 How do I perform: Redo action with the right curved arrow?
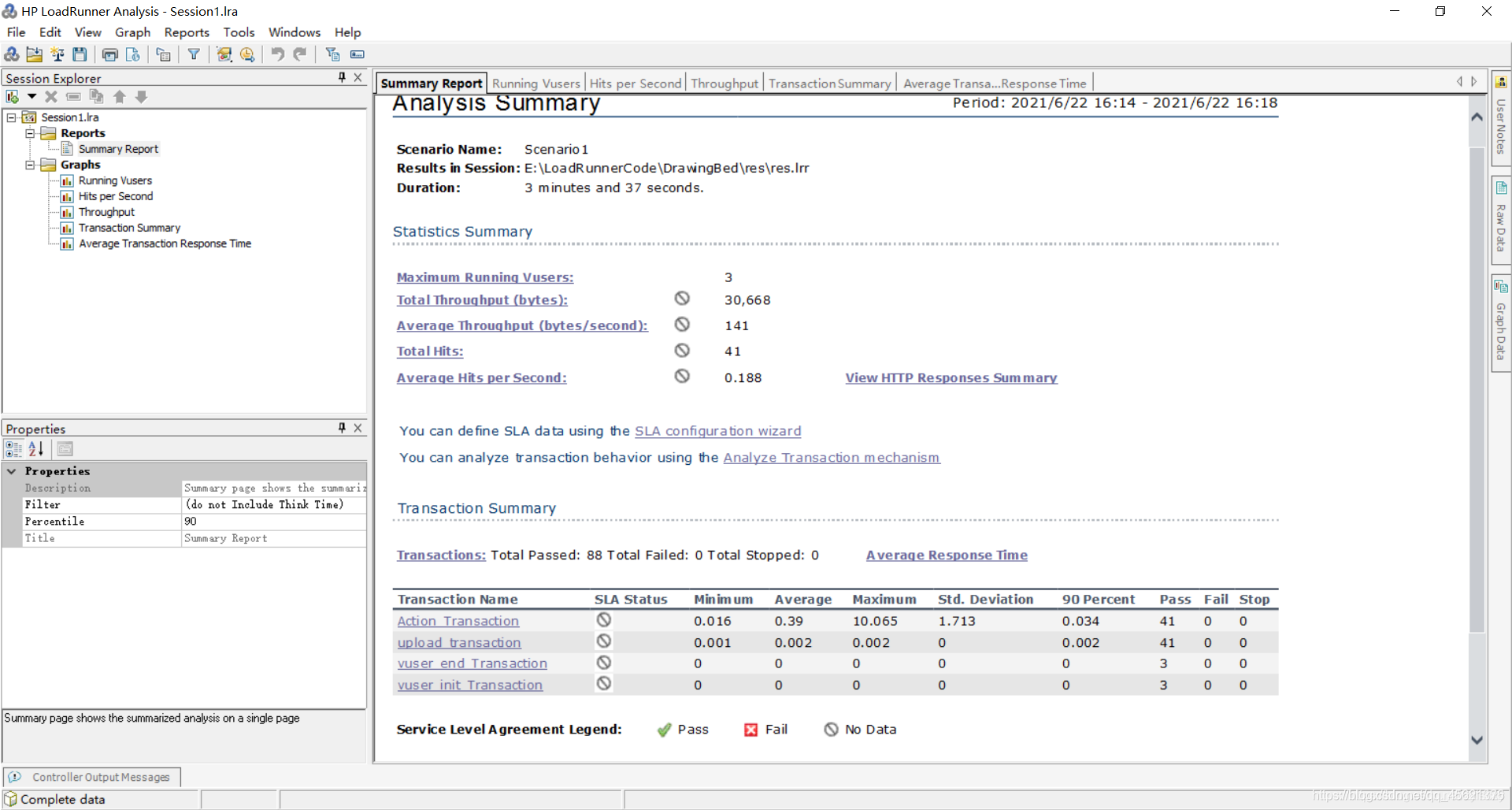(x=300, y=54)
